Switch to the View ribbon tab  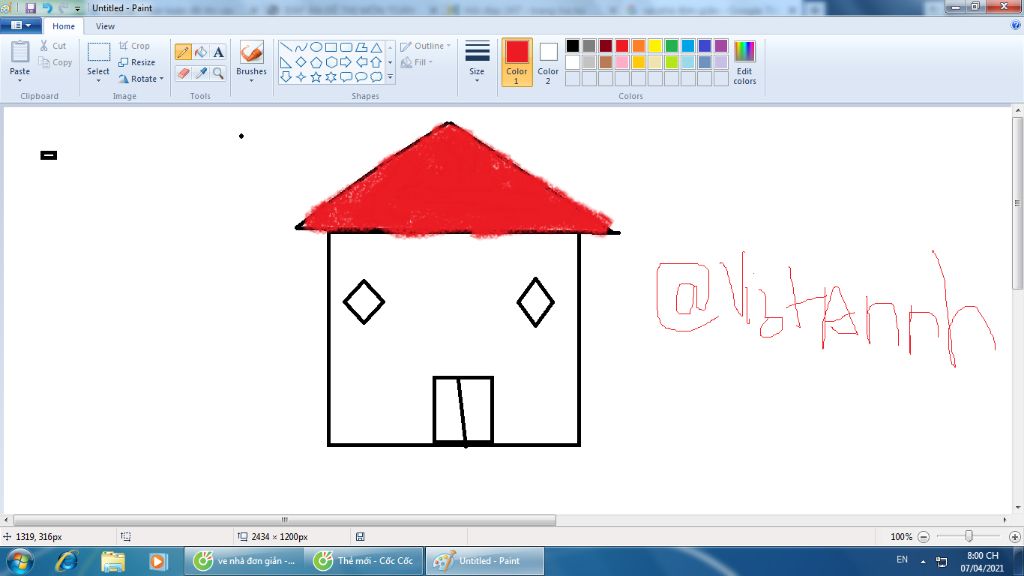pyautogui.click(x=105, y=26)
